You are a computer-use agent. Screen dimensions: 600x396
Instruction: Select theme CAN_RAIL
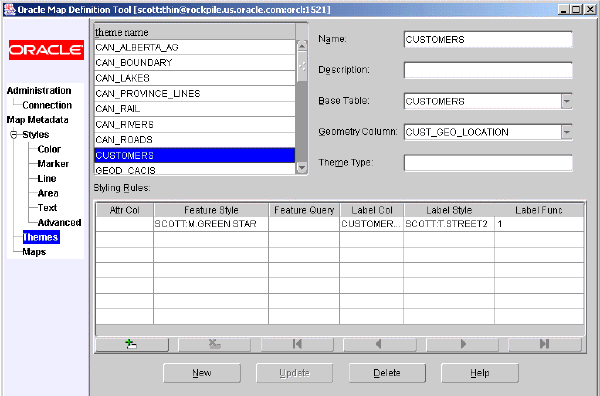click(x=195, y=109)
